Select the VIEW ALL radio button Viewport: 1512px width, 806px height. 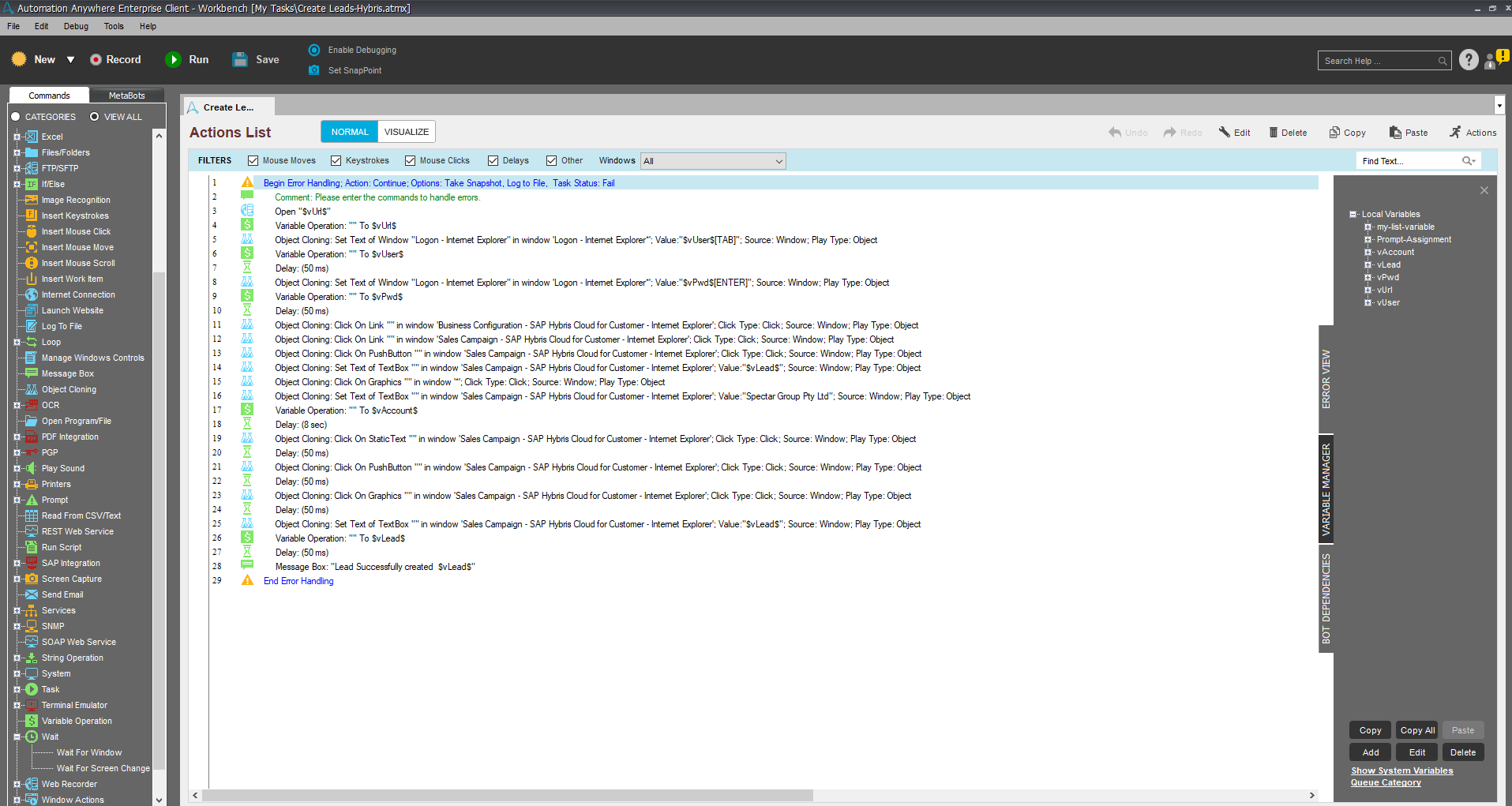coord(95,117)
